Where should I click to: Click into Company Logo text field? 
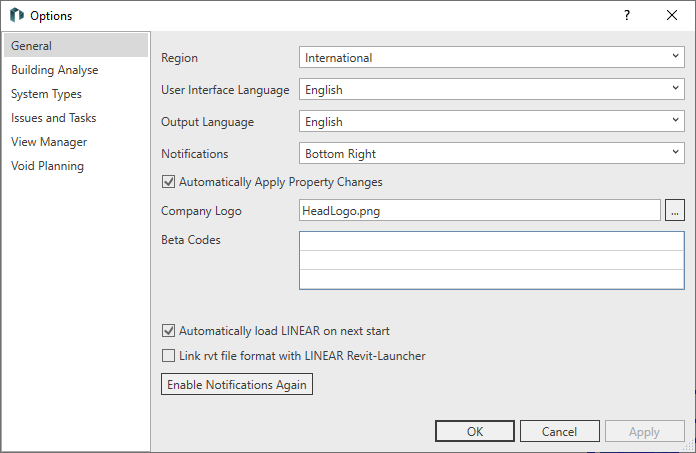coord(479,210)
